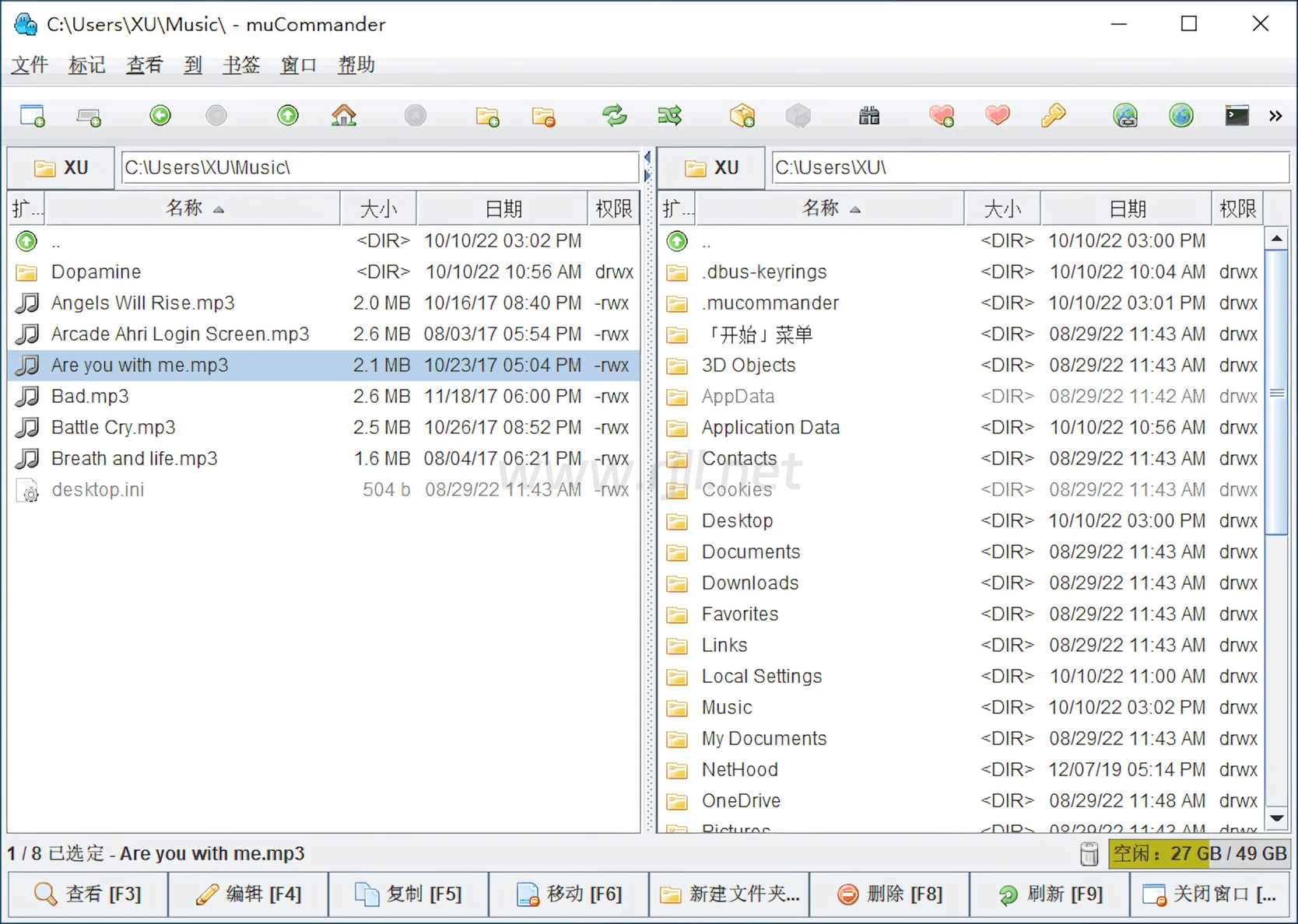
Task: Expand the toolbar overflow chevron
Action: pos(1275,116)
